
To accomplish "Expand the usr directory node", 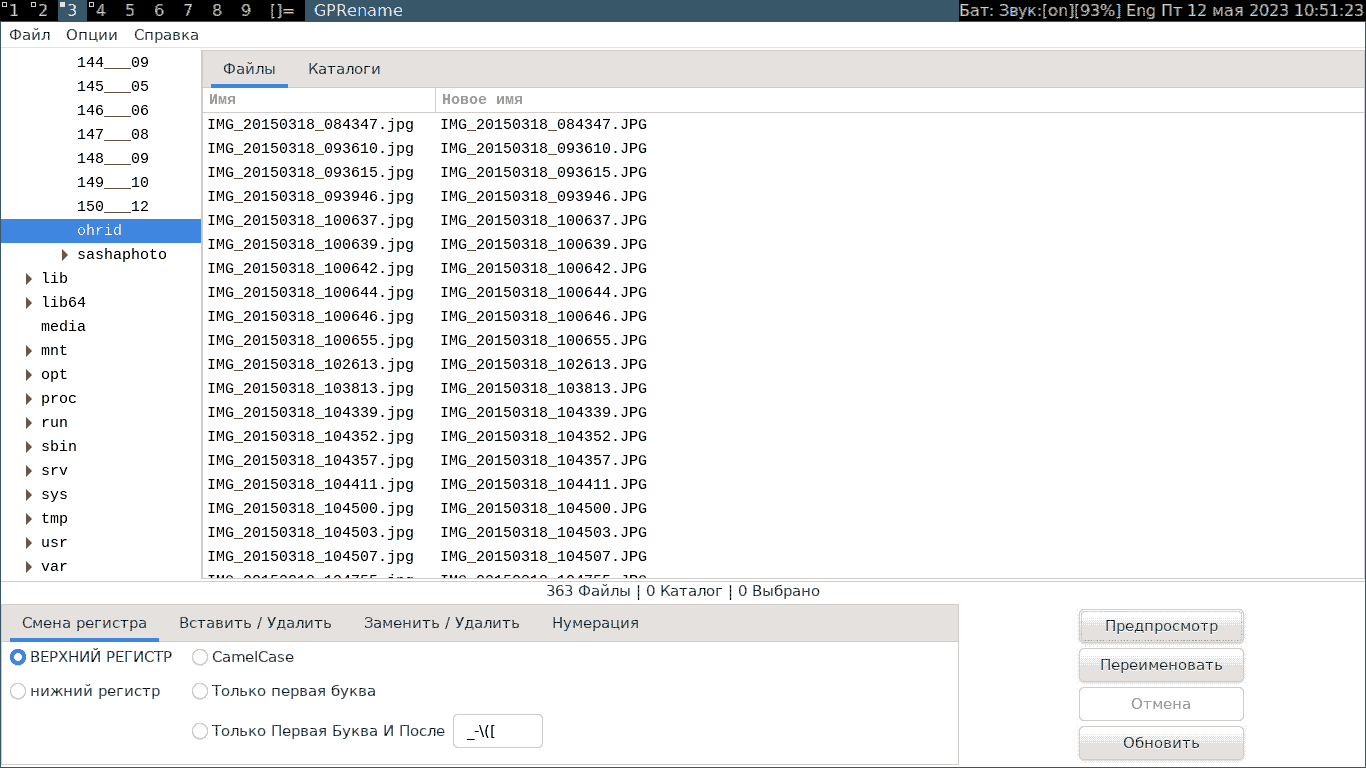I will coord(29,543).
